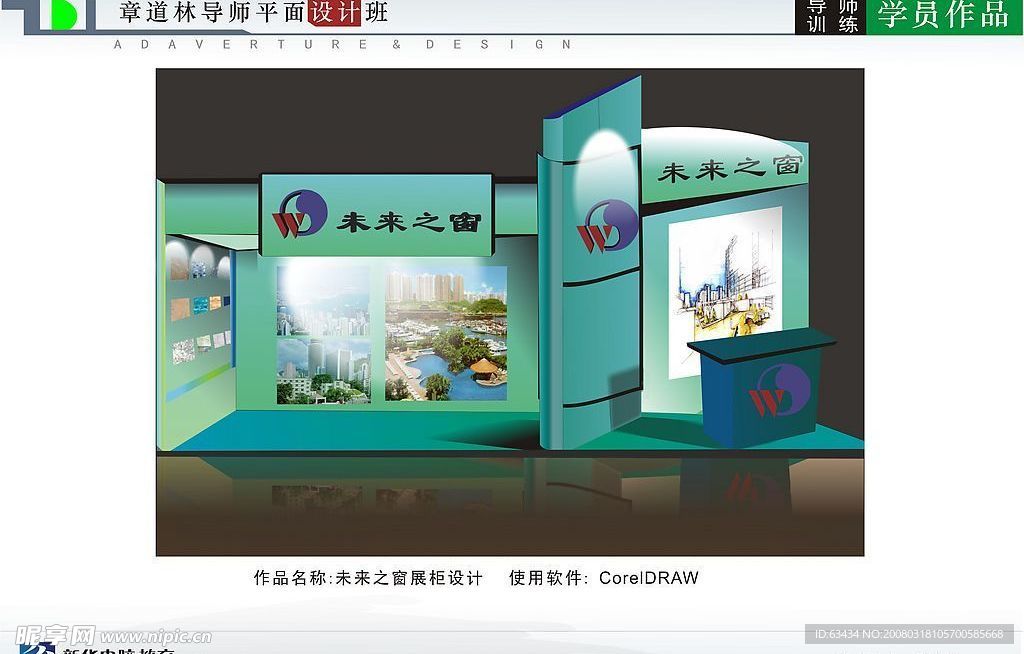Select the architectural sketch poster

724,290
